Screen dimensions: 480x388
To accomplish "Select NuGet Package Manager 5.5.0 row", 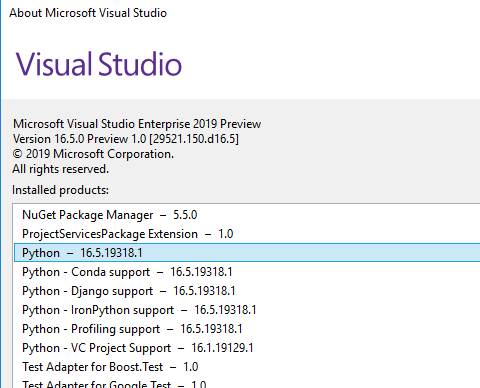I will 247,215.
